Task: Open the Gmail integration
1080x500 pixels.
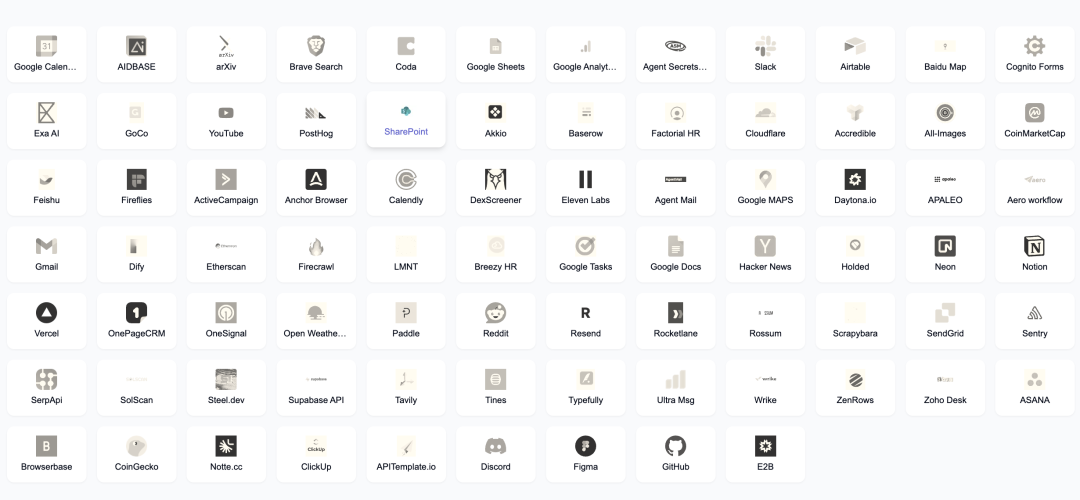Action: pyautogui.click(x=46, y=255)
